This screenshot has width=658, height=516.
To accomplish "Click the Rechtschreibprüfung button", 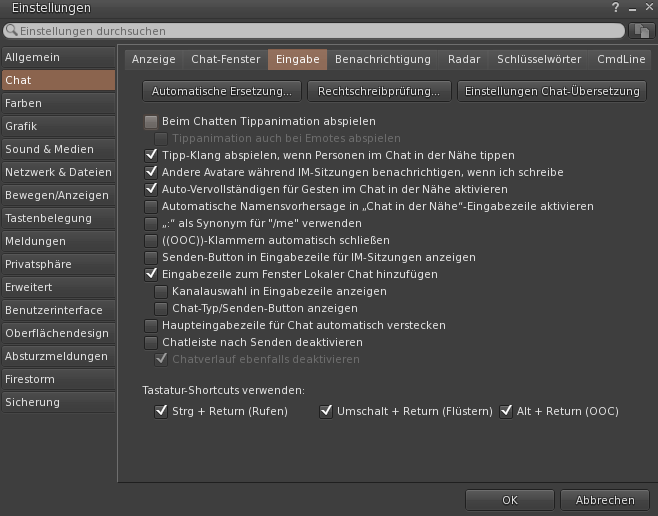I will (x=379, y=91).
